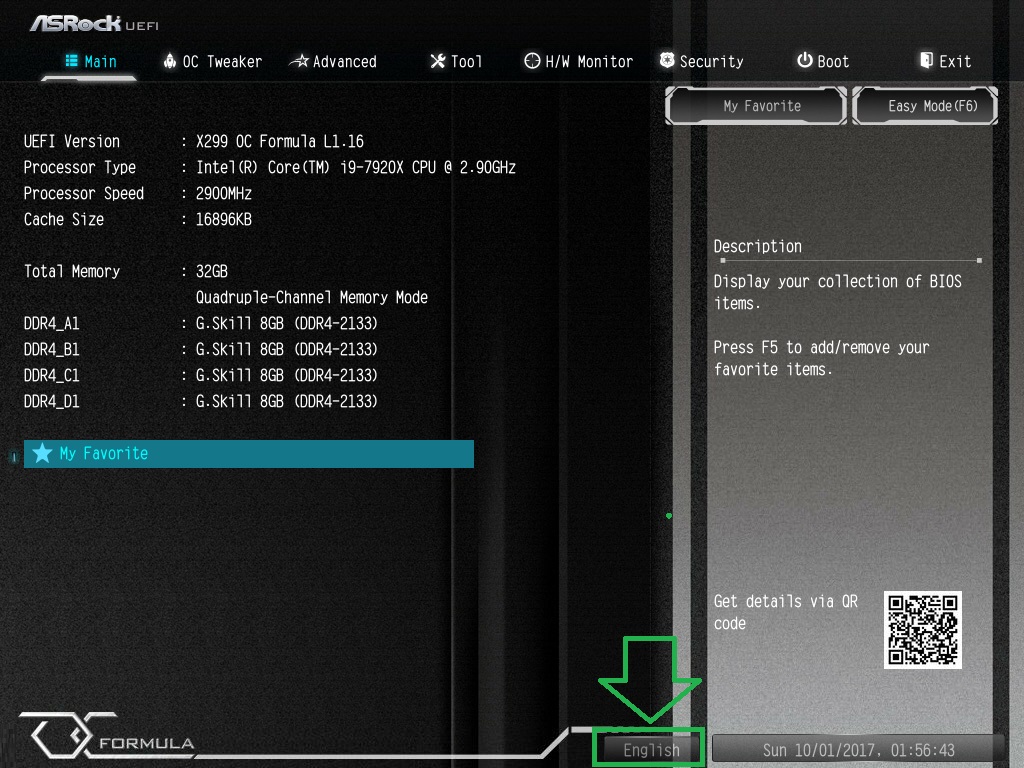Image resolution: width=1024 pixels, height=768 pixels.
Task: Click the Total Memory value 32GB
Action: tap(212, 271)
